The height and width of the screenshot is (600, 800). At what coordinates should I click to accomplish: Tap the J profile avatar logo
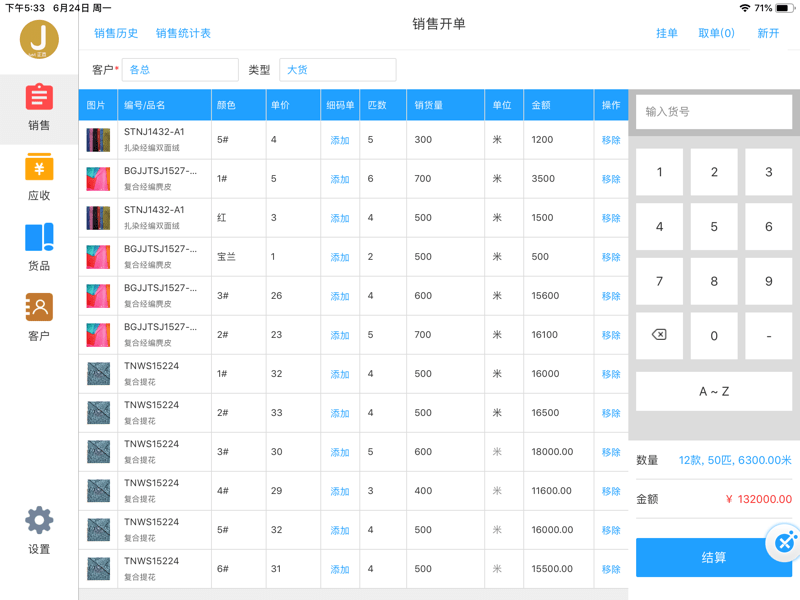pyautogui.click(x=39, y=40)
